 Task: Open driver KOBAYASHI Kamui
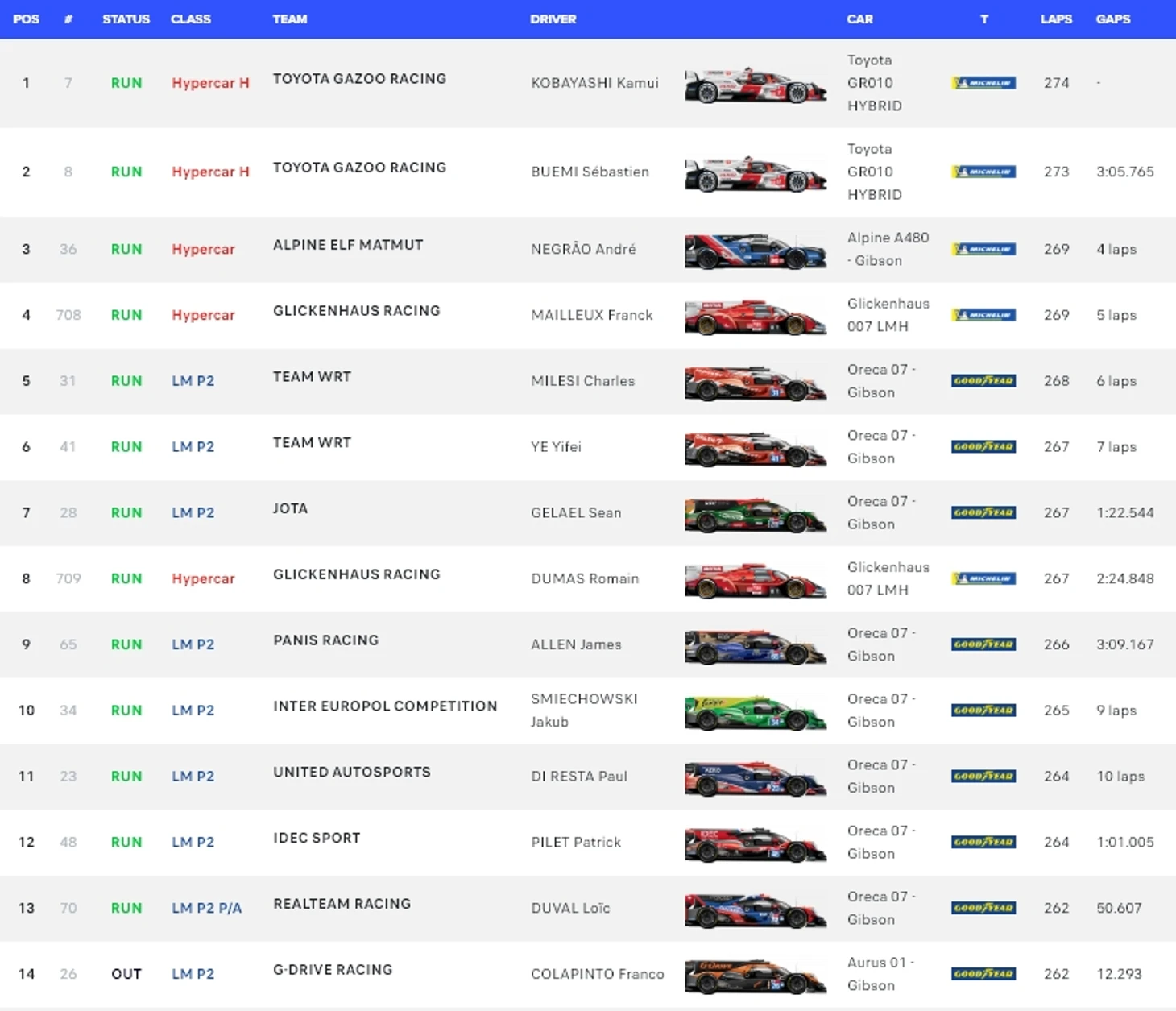(x=594, y=83)
